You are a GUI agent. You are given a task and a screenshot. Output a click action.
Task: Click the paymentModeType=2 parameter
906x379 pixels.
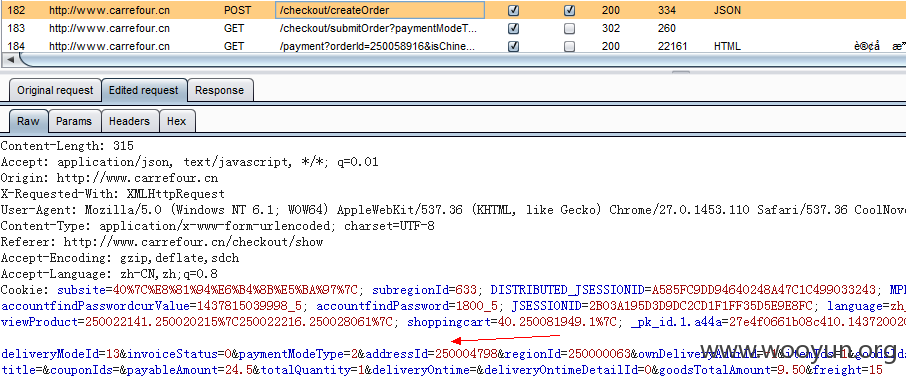pyautogui.click(x=299, y=354)
